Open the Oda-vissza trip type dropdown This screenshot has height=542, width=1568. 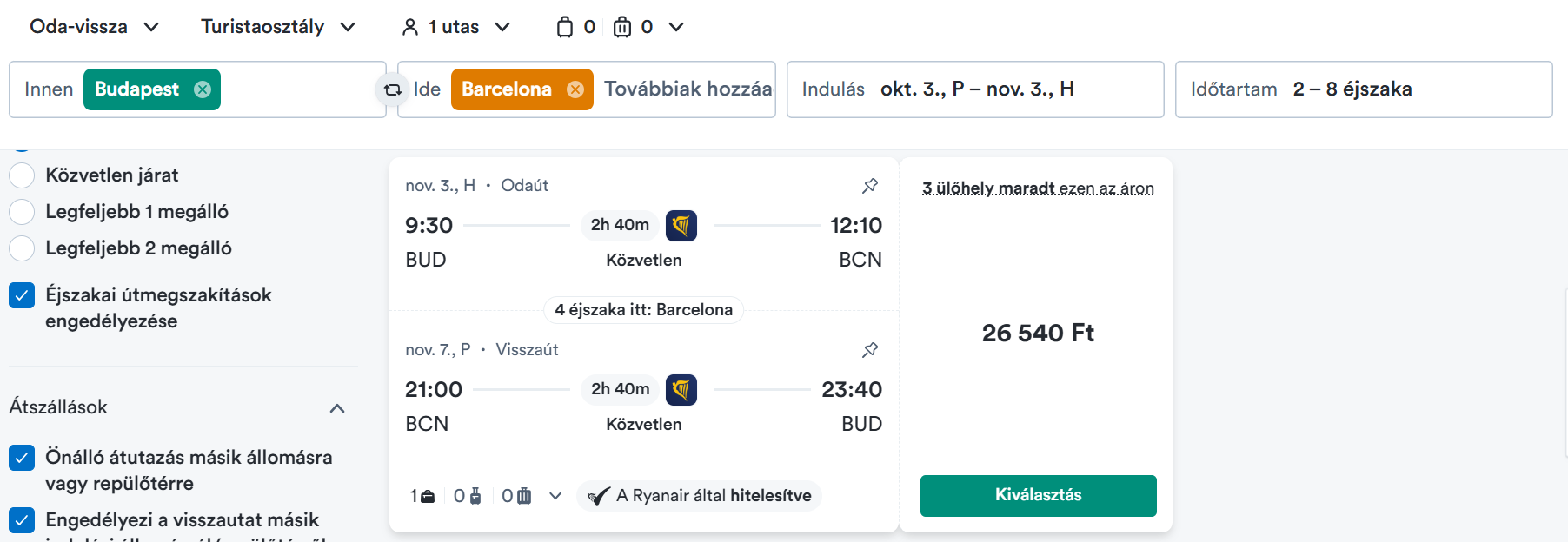[95, 27]
